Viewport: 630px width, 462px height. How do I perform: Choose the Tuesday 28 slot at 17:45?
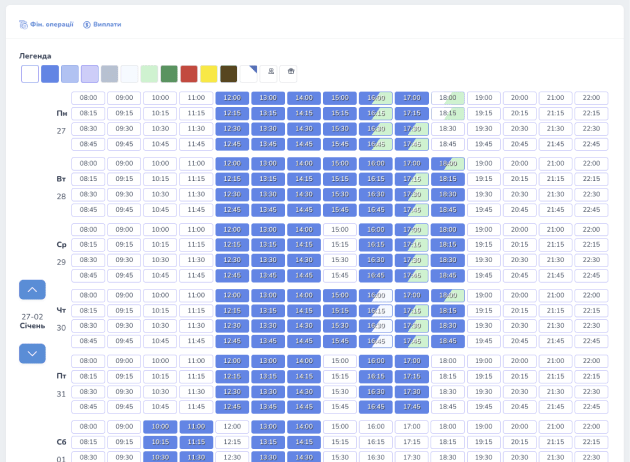click(412, 210)
